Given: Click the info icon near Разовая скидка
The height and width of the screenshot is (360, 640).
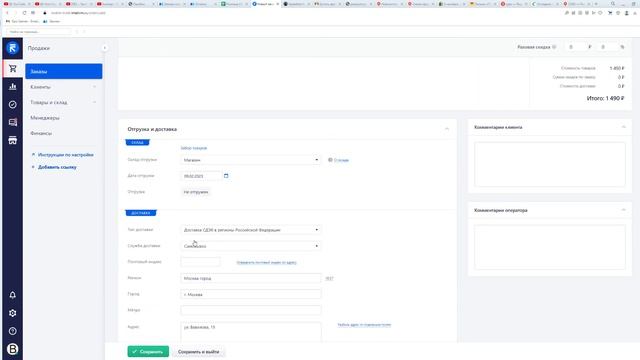Looking at the screenshot, I should 554,47.
